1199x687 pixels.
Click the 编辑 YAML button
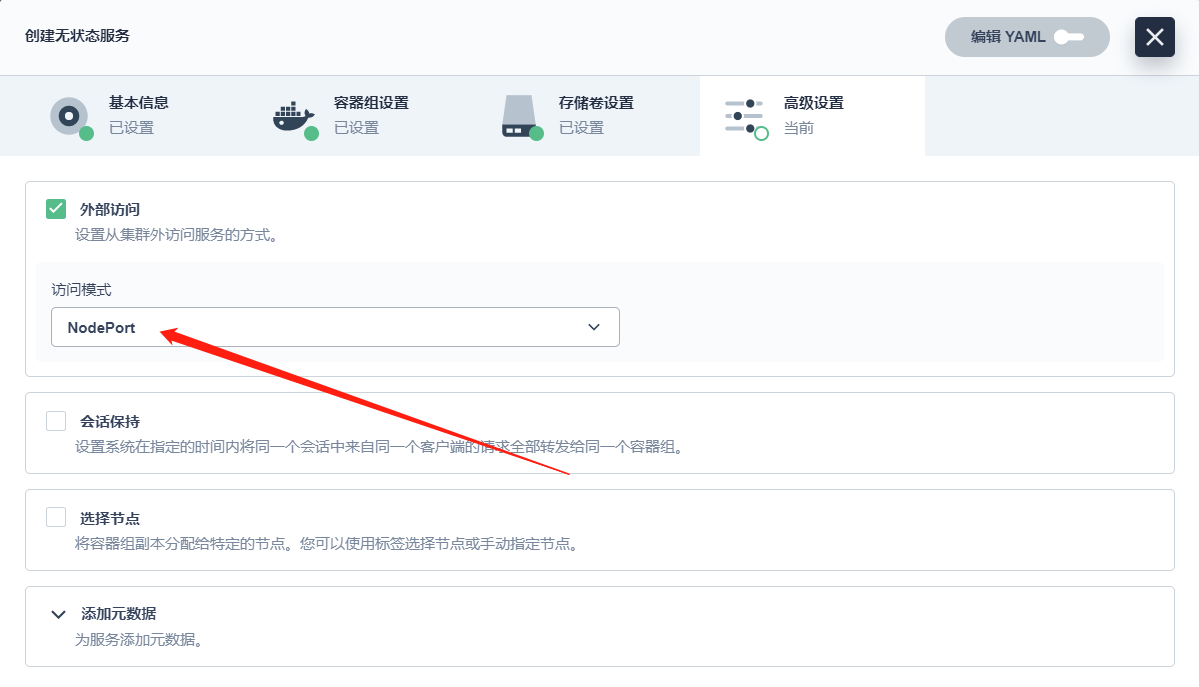[1026, 36]
